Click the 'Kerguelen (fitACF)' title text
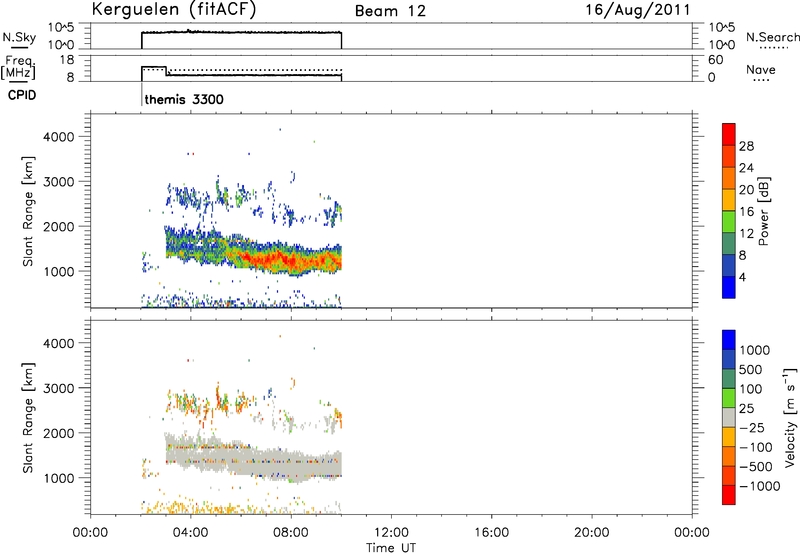Image resolution: width=800 pixels, height=554 pixels. pyautogui.click(x=173, y=10)
